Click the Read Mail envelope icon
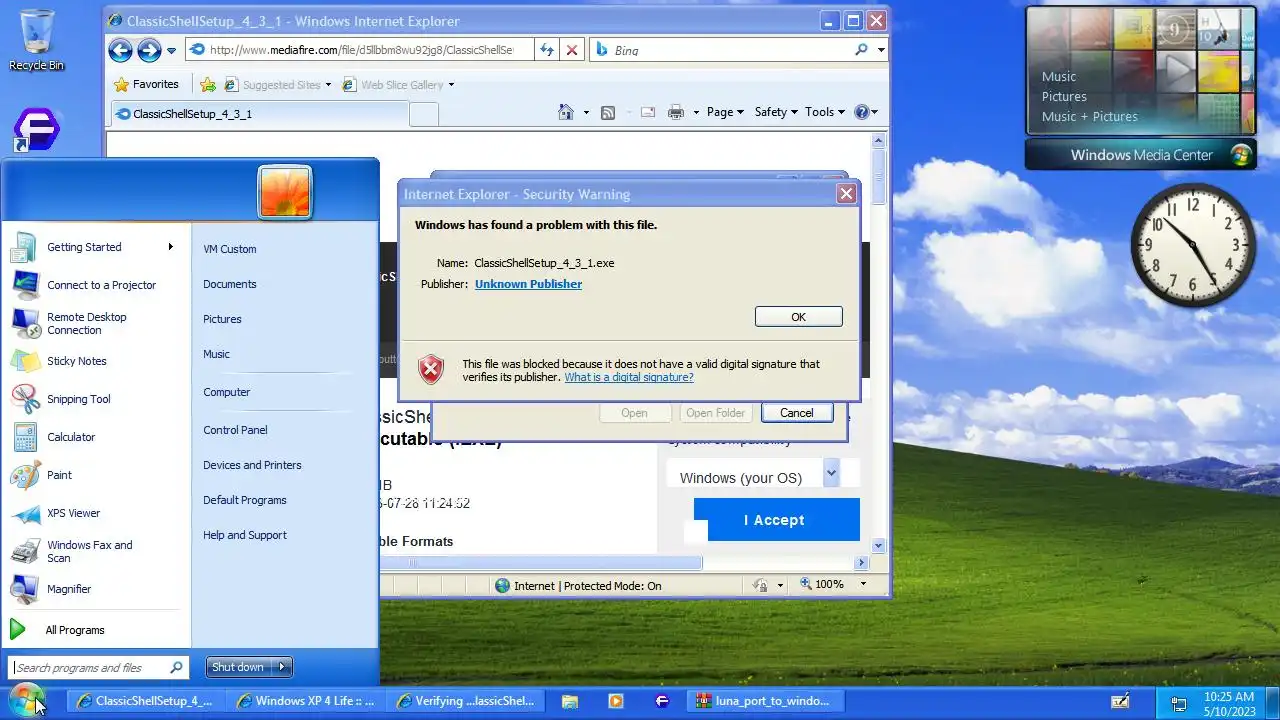This screenshot has height=720, width=1280. 647,112
